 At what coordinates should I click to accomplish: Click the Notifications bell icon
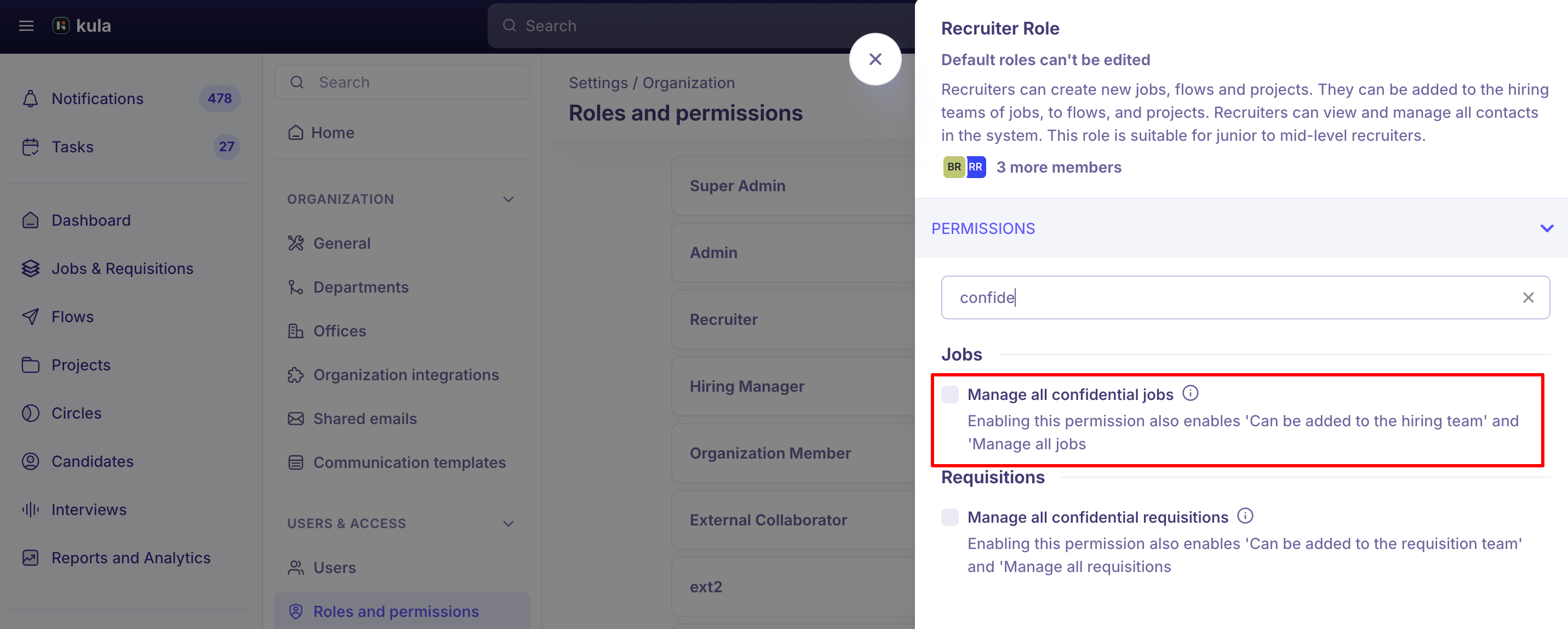(x=31, y=99)
